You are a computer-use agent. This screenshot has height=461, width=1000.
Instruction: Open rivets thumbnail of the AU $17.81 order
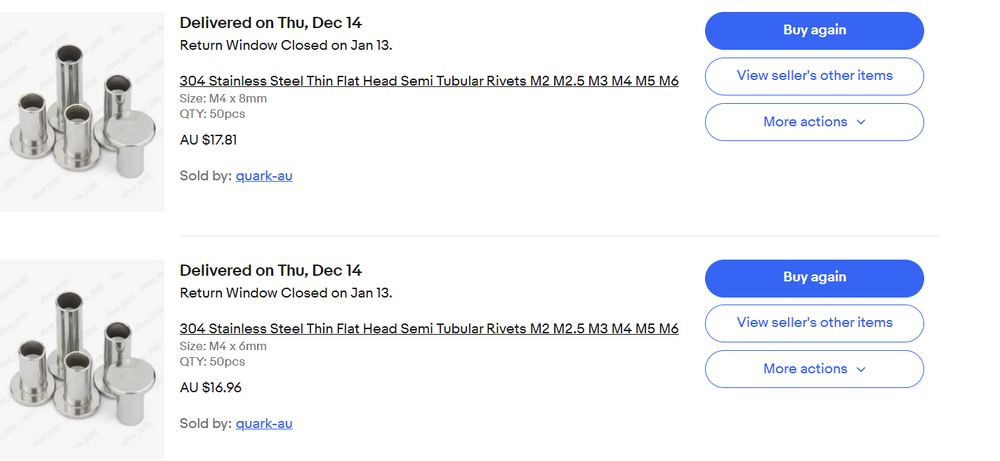click(81, 112)
